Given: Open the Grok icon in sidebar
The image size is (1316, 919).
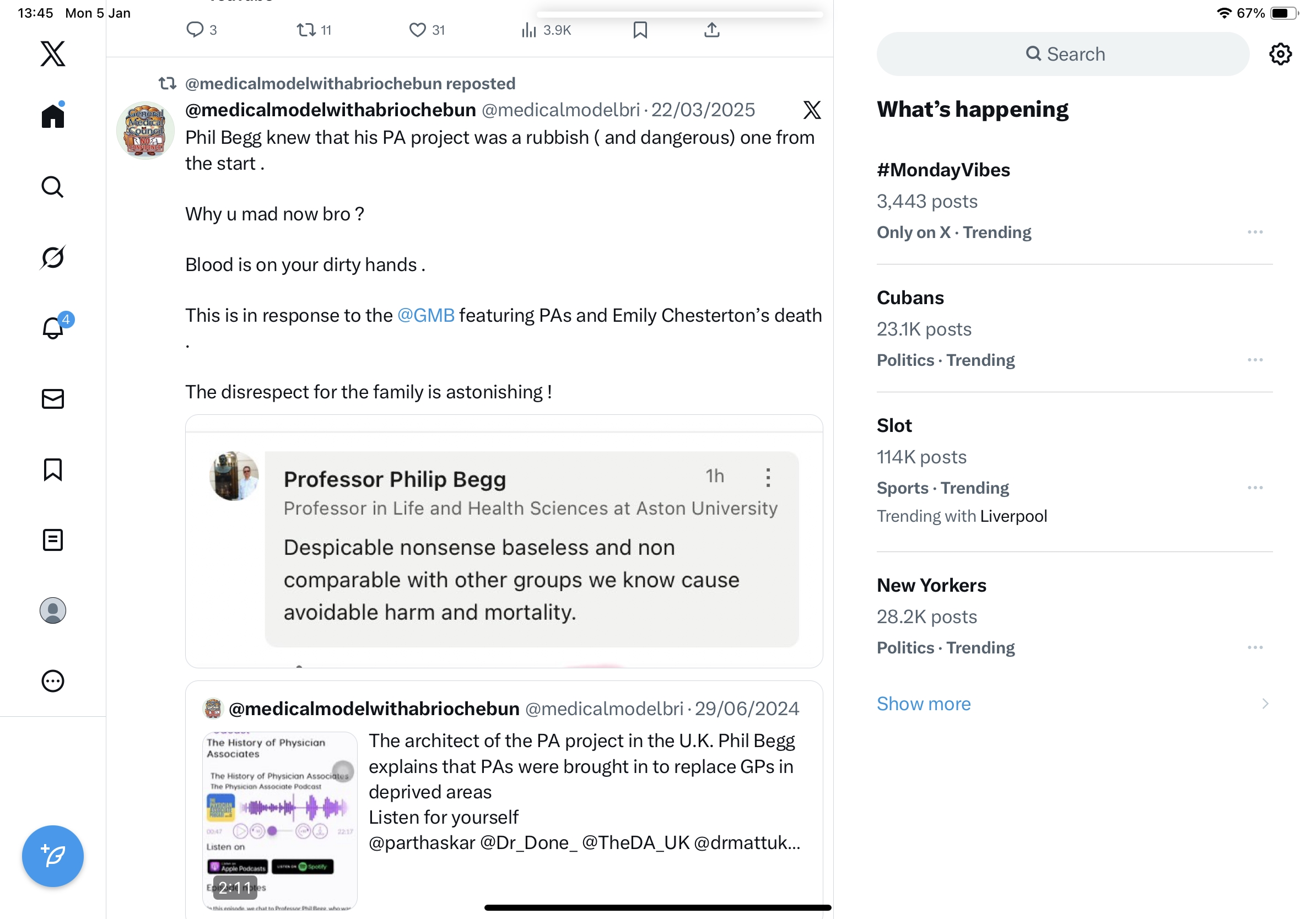Looking at the screenshot, I should click(x=53, y=257).
